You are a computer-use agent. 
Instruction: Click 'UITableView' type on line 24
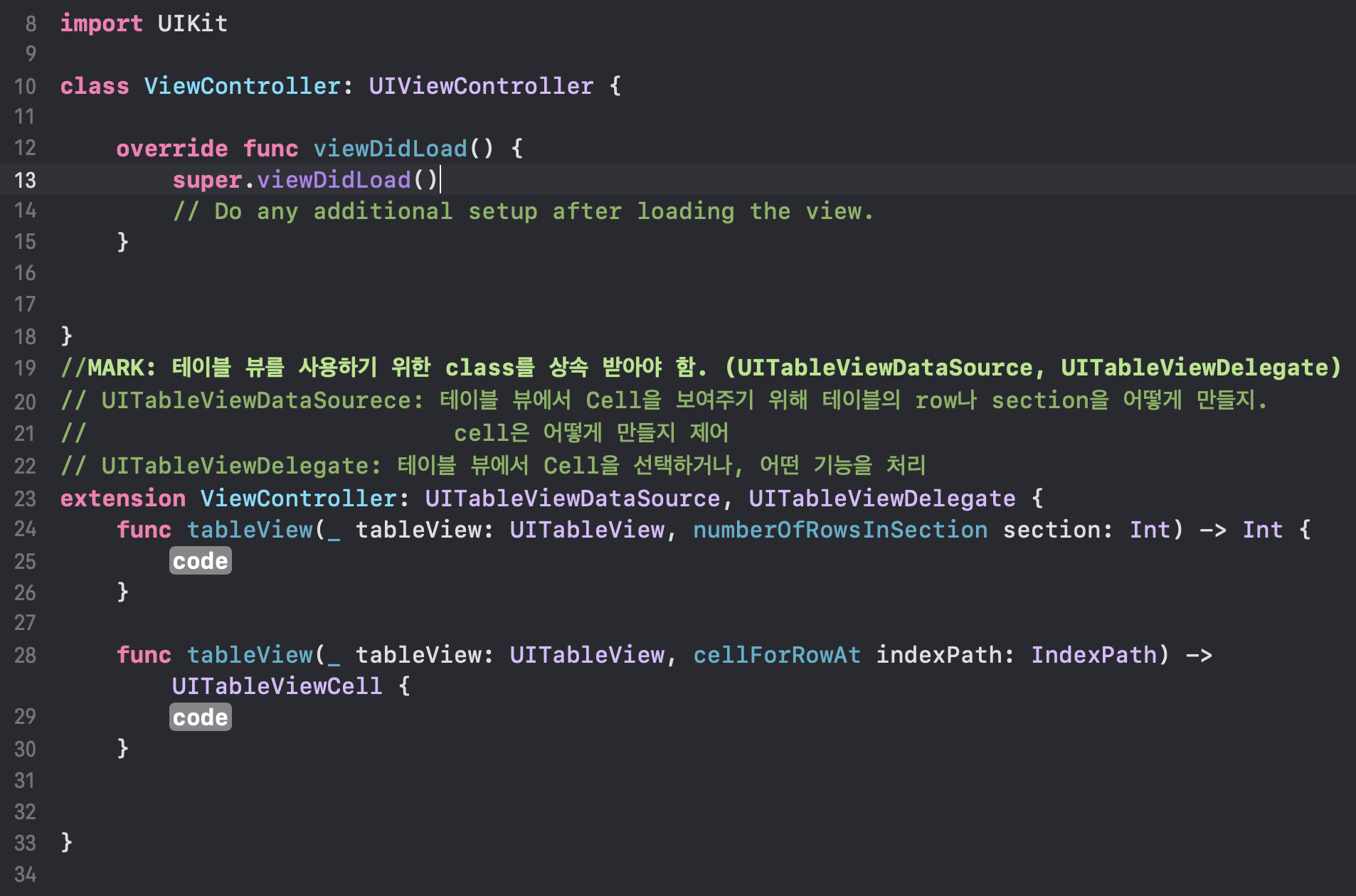point(587,530)
